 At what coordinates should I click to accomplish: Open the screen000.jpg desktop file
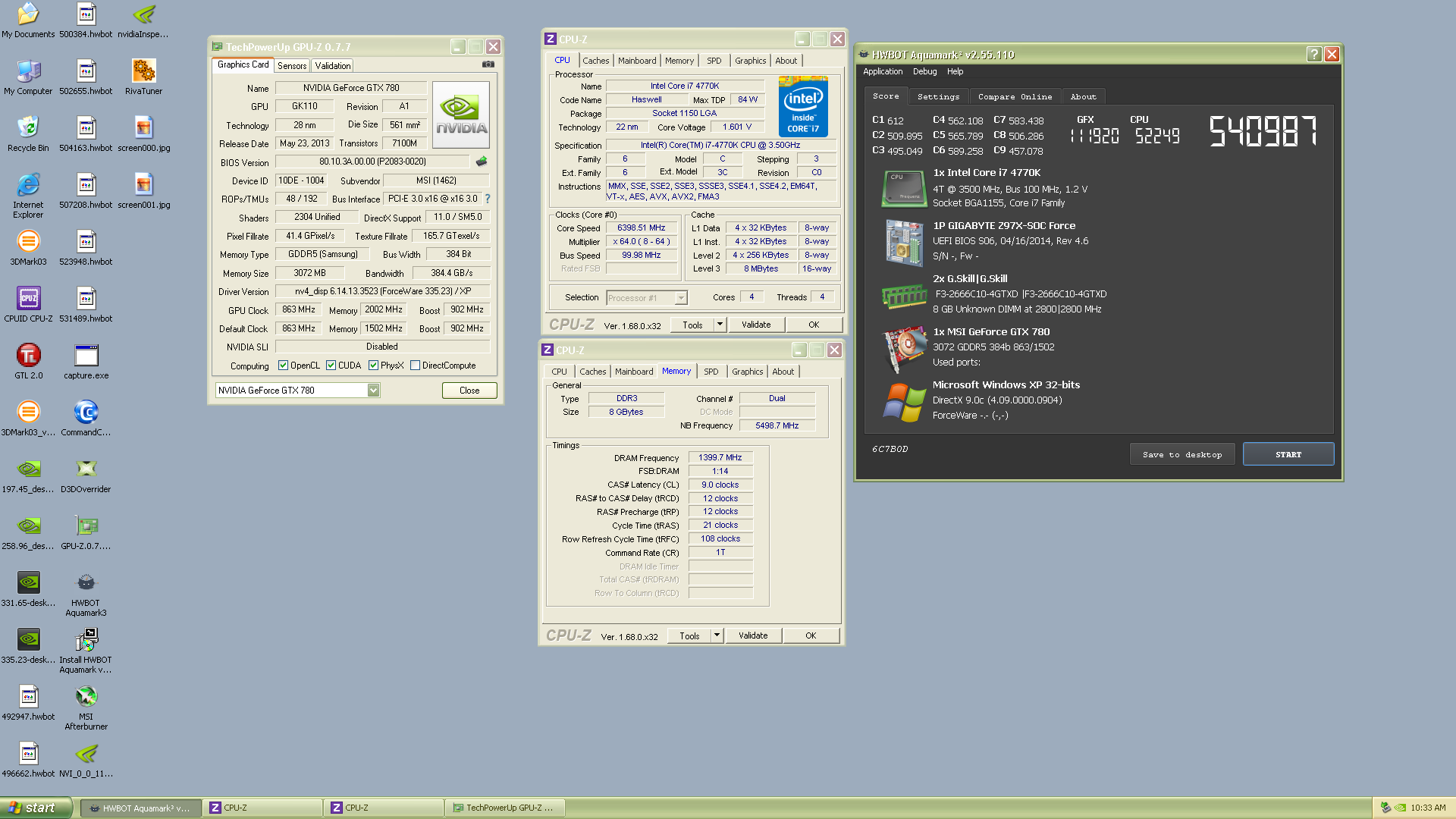tap(143, 133)
